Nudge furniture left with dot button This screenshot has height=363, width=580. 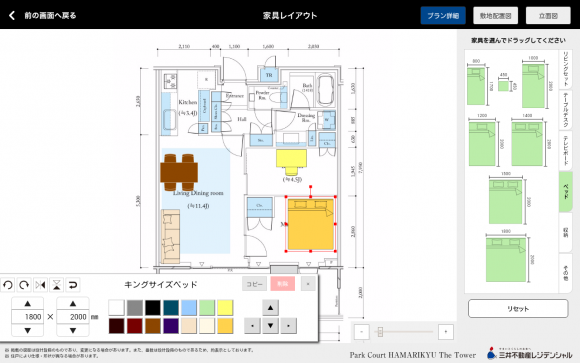[252, 326]
